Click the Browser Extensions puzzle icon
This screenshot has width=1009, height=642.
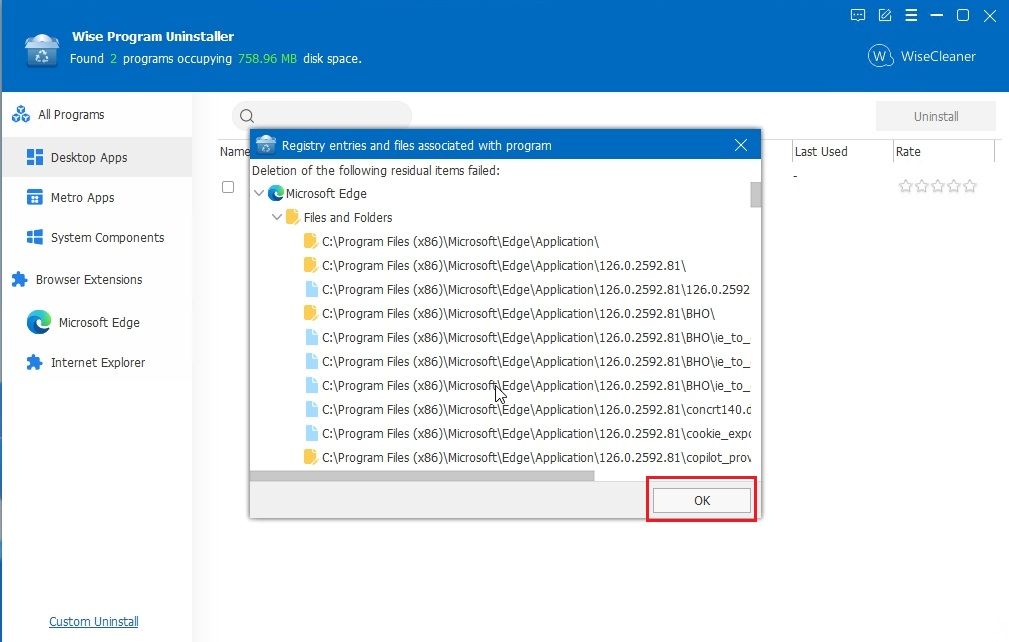point(19,279)
